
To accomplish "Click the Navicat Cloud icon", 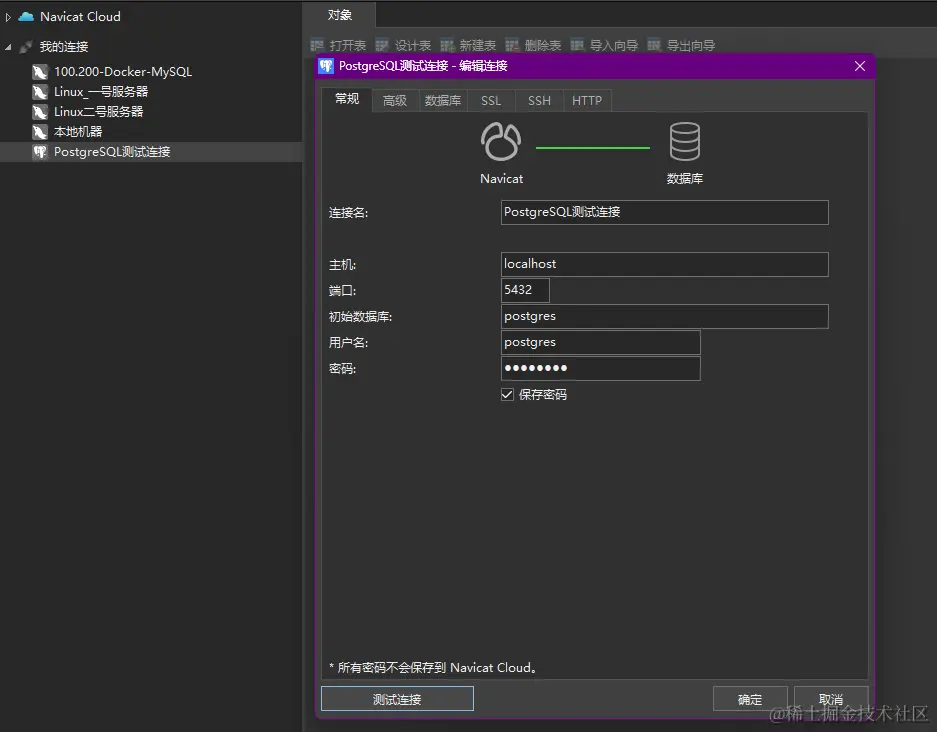I will click(x=26, y=17).
